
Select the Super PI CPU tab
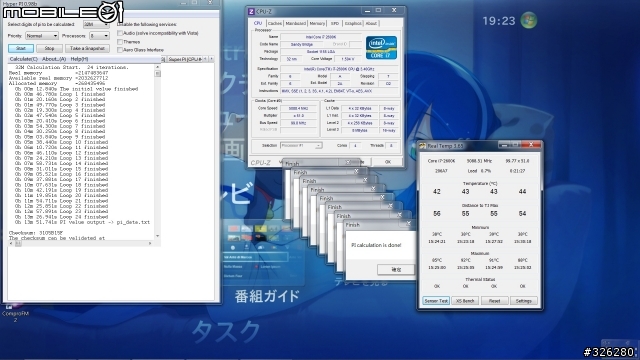coord(184,59)
